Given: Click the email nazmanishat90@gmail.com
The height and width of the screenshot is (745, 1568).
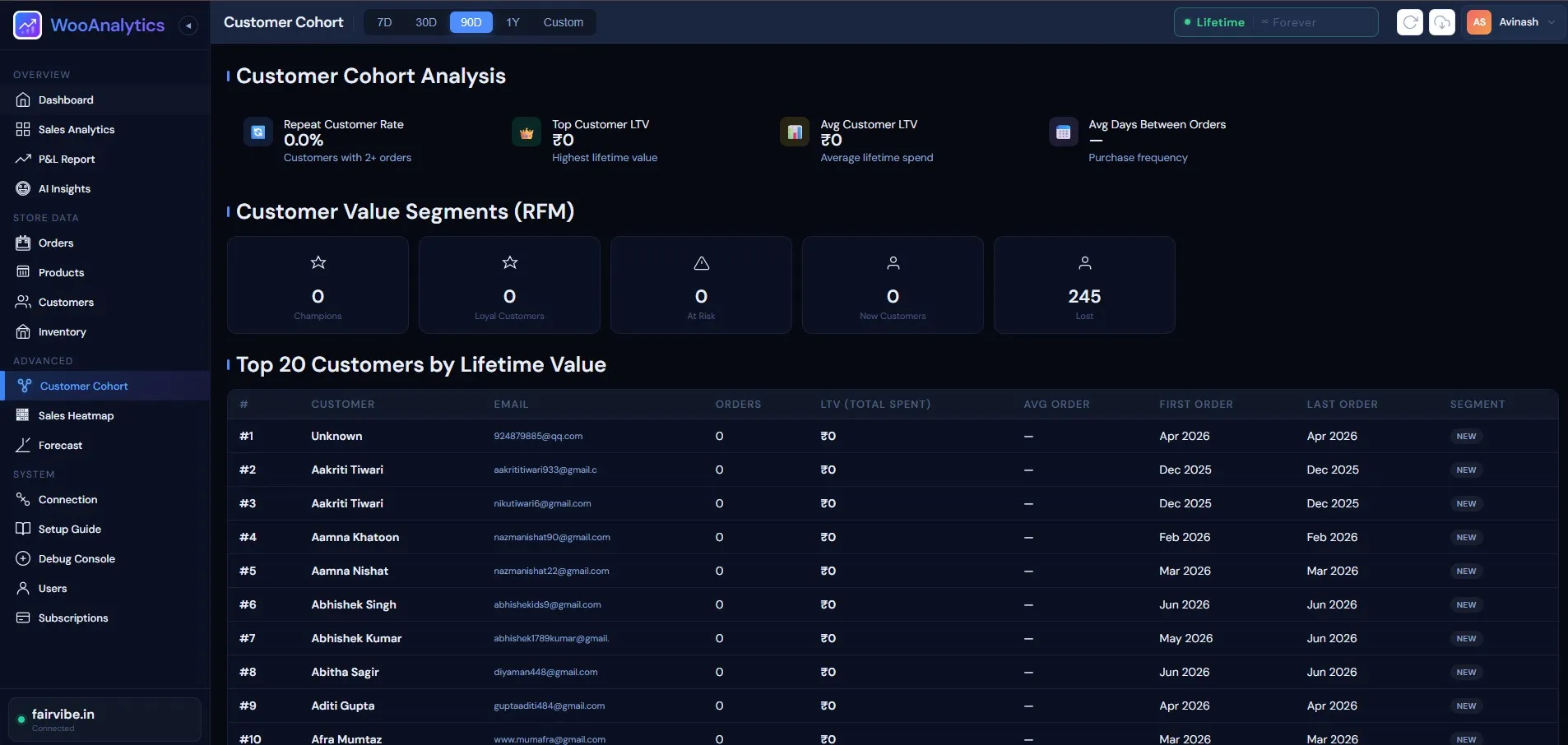Looking at the screenshot, I should click(552, 537).
